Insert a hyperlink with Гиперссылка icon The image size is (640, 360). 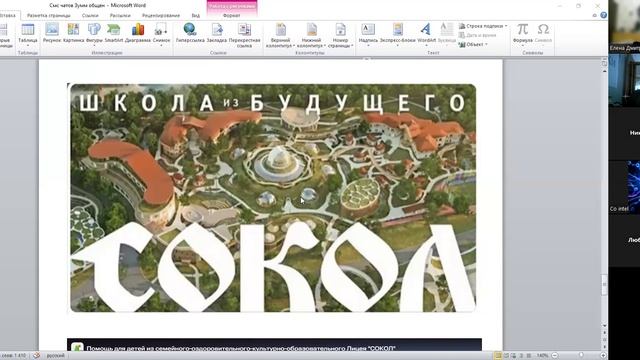190,33
